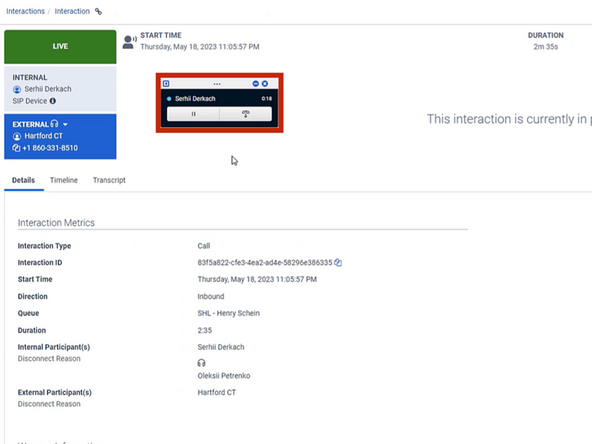
Task: Open the call widget three-dots menu
Action: coord(217,84)
